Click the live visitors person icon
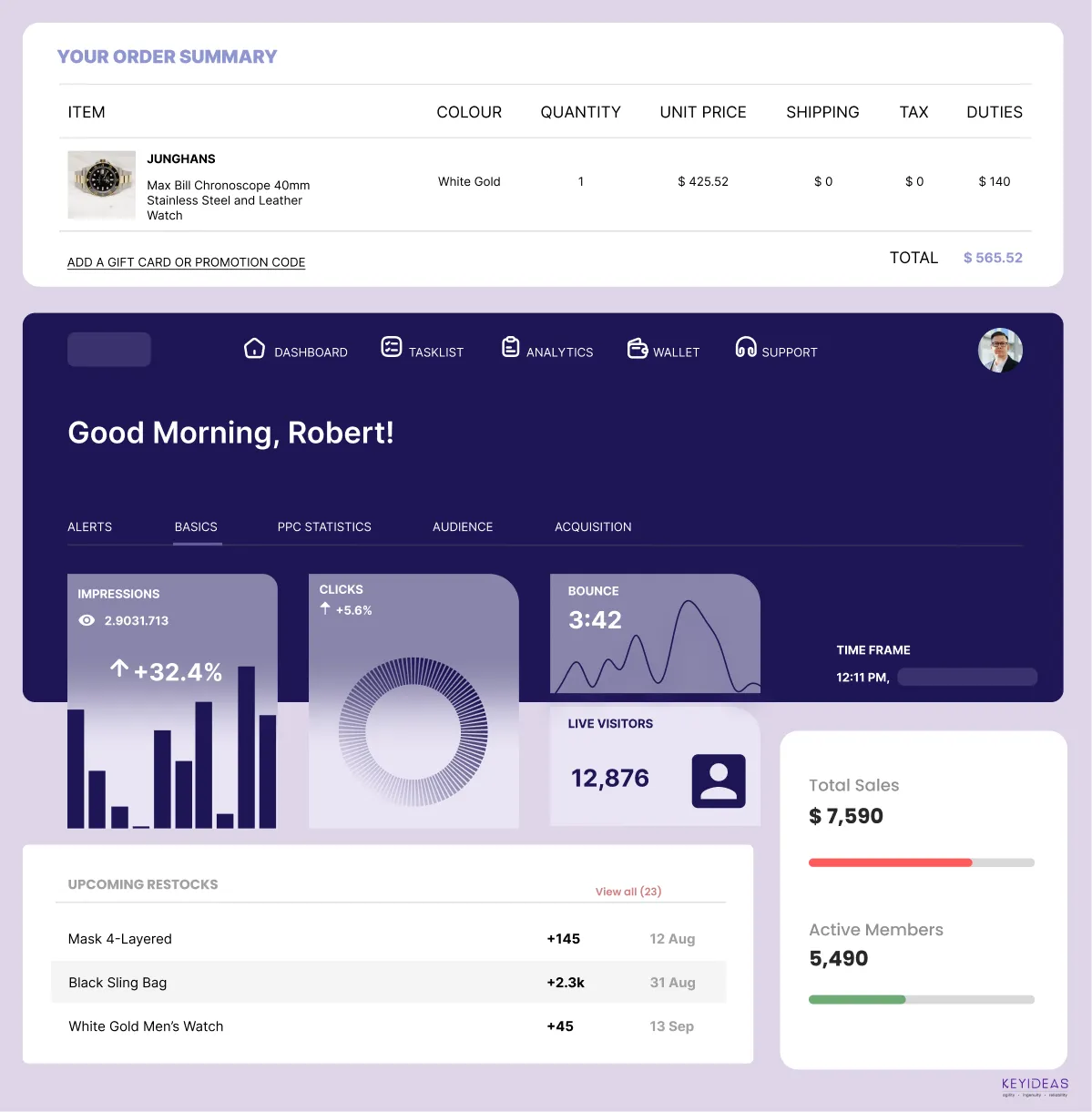This screenshot has width=1092, height=1112. (719, 780)
